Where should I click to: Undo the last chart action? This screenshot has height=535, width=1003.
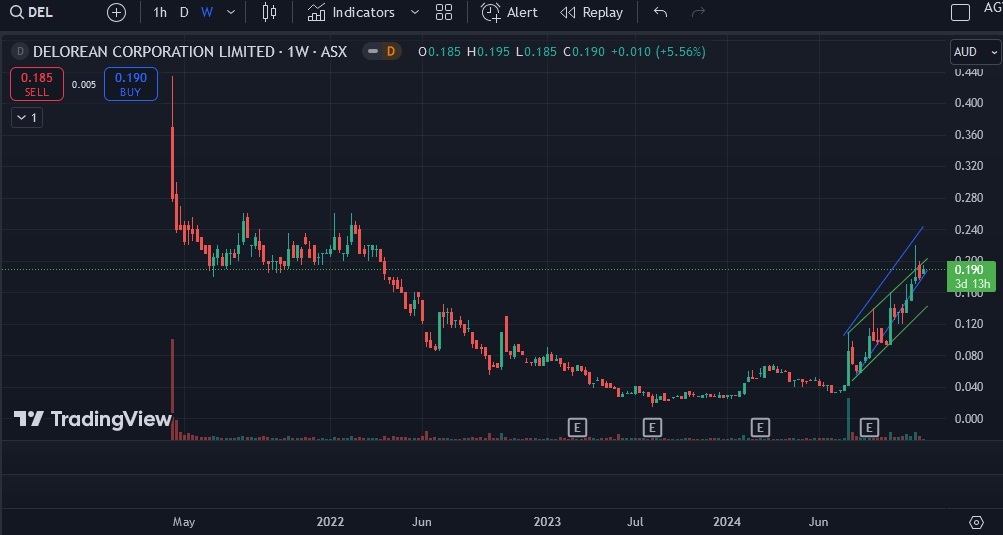pyautogui.click(x=661, y=12)
